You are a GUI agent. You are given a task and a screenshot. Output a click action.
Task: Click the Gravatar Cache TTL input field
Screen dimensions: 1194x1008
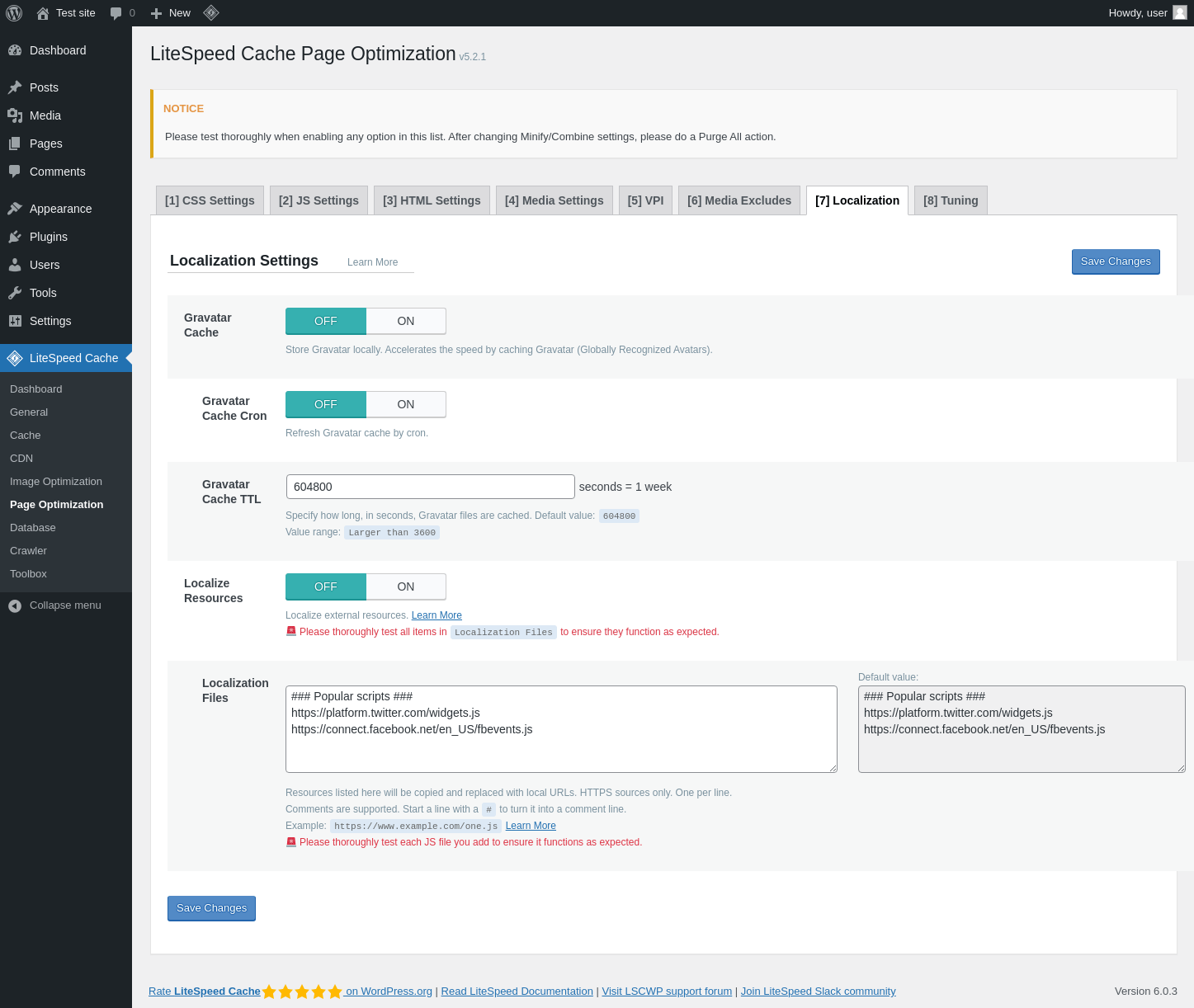click(430, 487)
